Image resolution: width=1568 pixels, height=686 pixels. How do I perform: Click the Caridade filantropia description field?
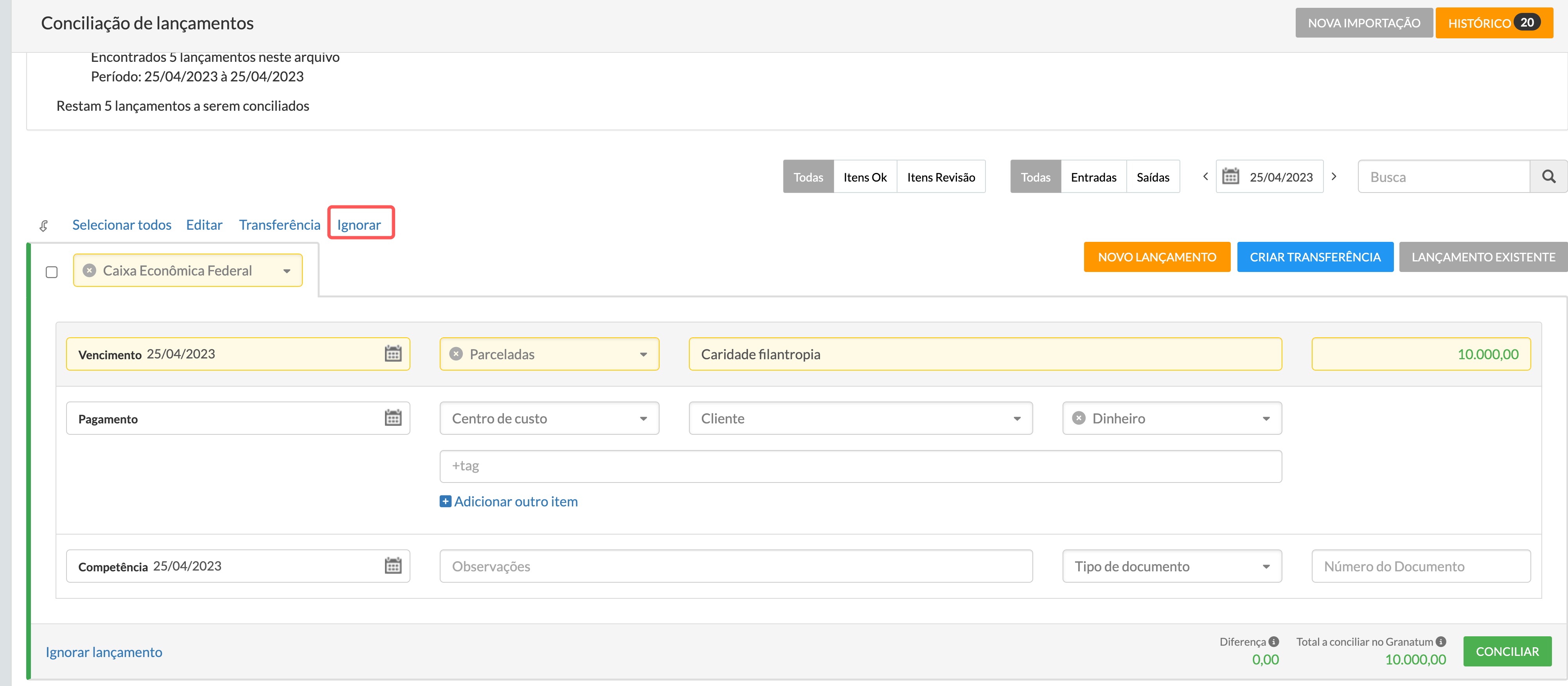(x=985, y=354)
